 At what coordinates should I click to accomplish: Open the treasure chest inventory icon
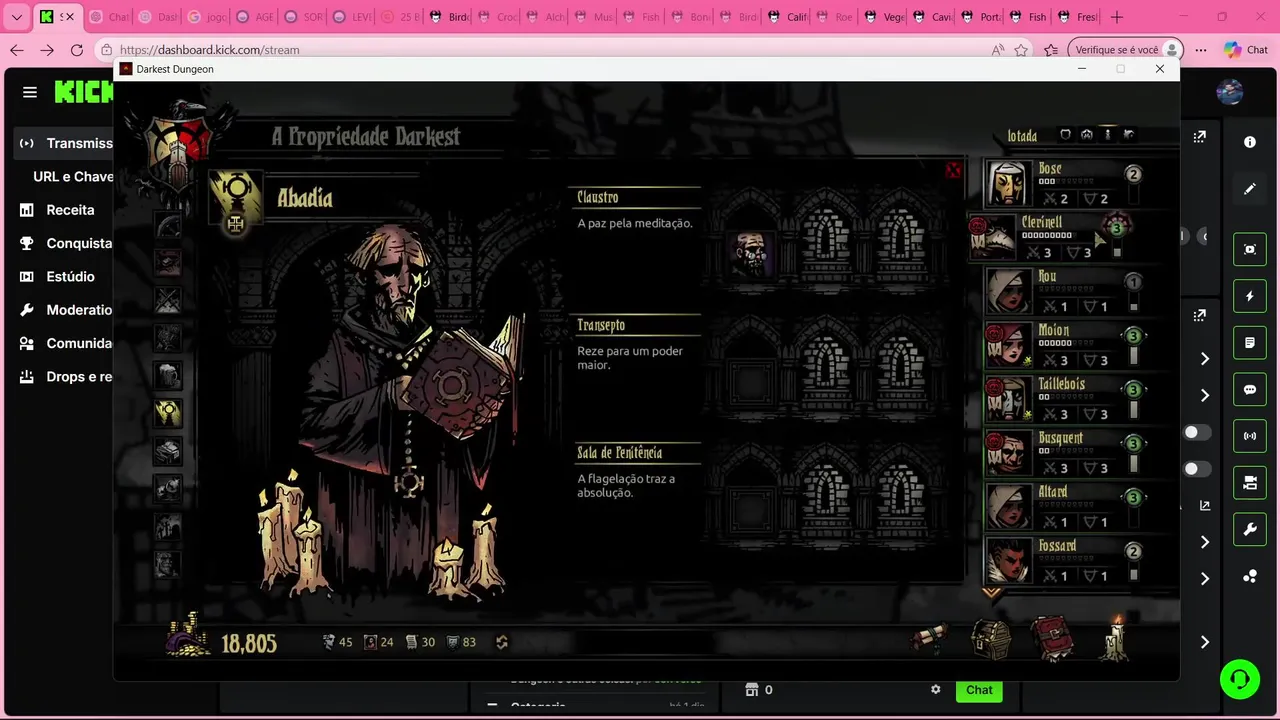click(x=991, y=640)
